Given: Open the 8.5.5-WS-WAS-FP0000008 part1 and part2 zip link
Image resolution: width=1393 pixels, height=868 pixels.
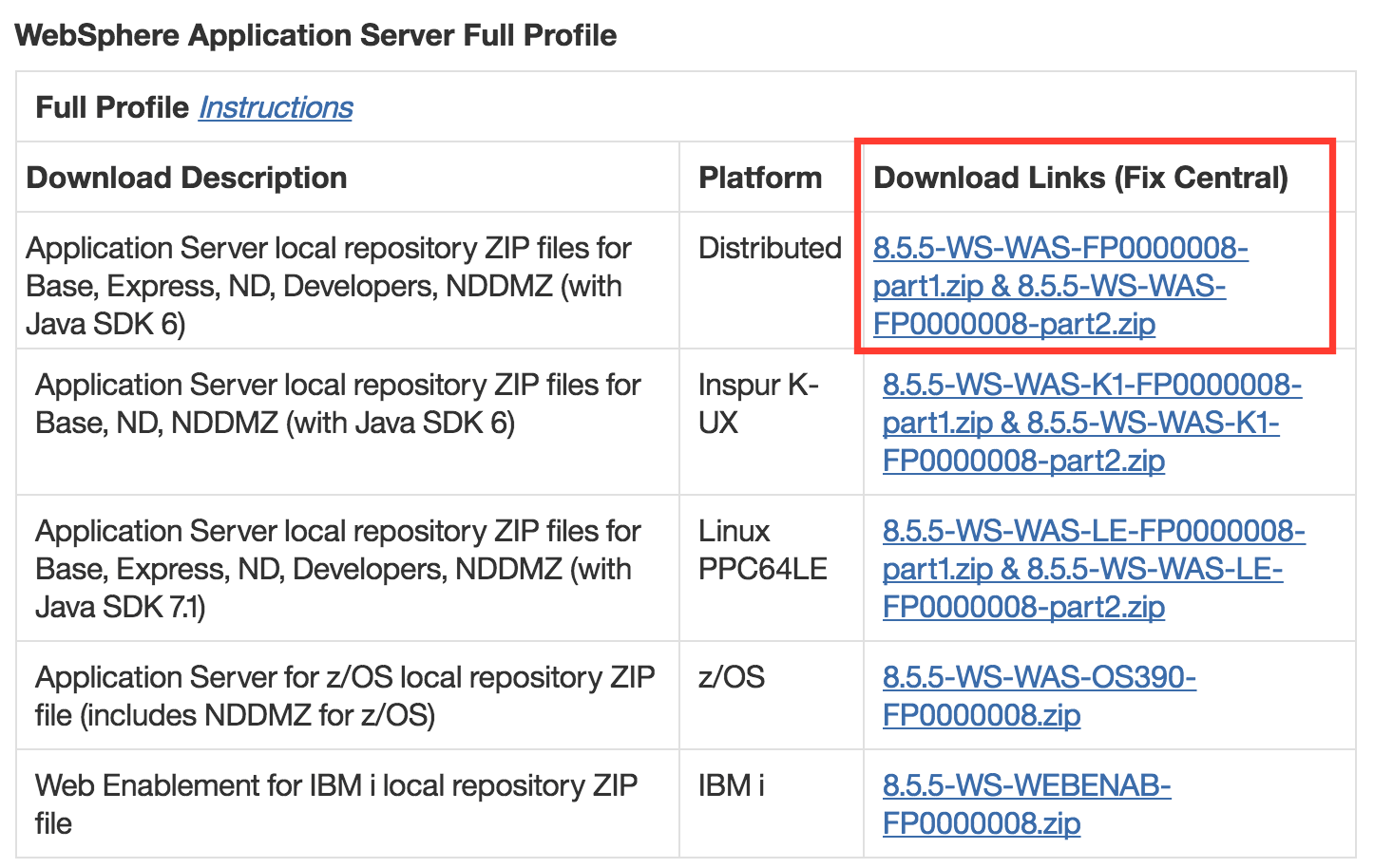Looking at the screenshot, I should point(1060,286).
